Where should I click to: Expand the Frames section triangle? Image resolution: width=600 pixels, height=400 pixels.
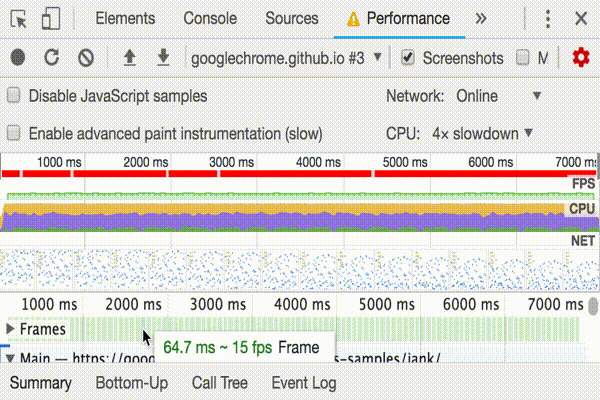pyautogui.click(x=10, y=329)
